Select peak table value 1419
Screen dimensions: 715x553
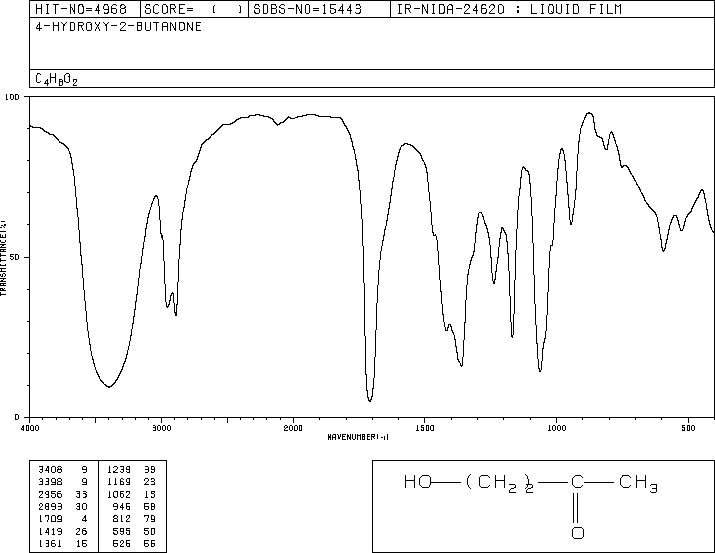50,531
